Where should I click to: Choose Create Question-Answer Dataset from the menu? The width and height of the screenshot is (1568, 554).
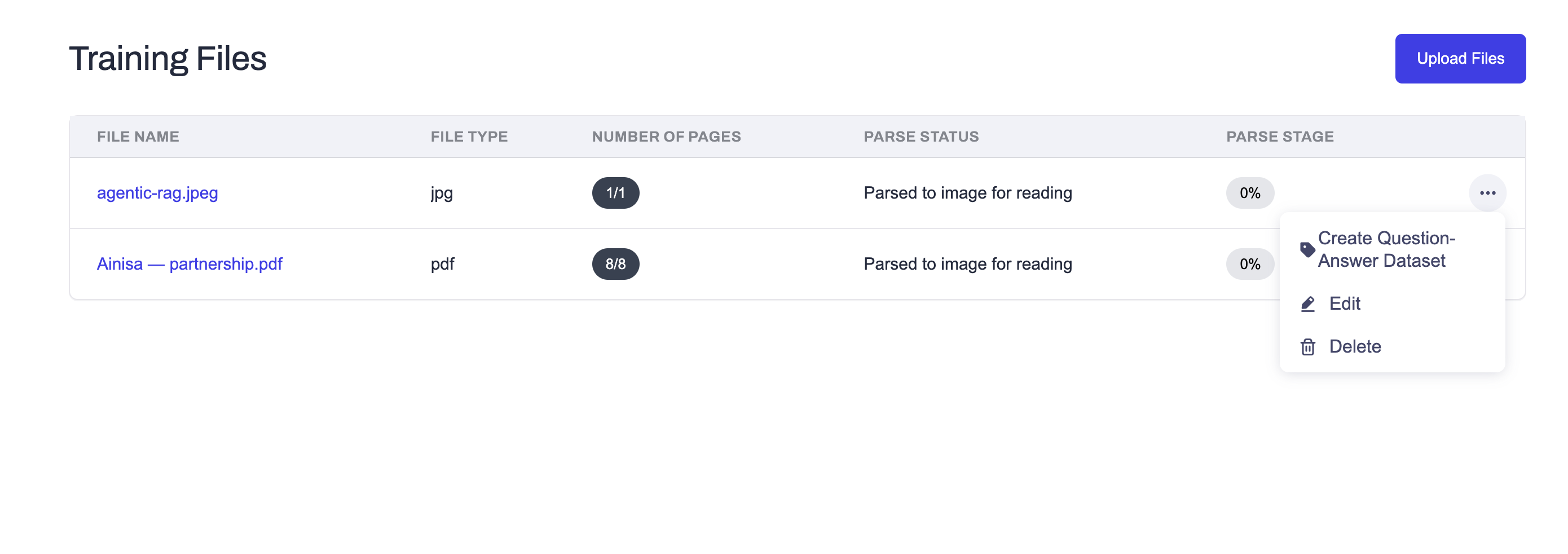coord(1386,249)
